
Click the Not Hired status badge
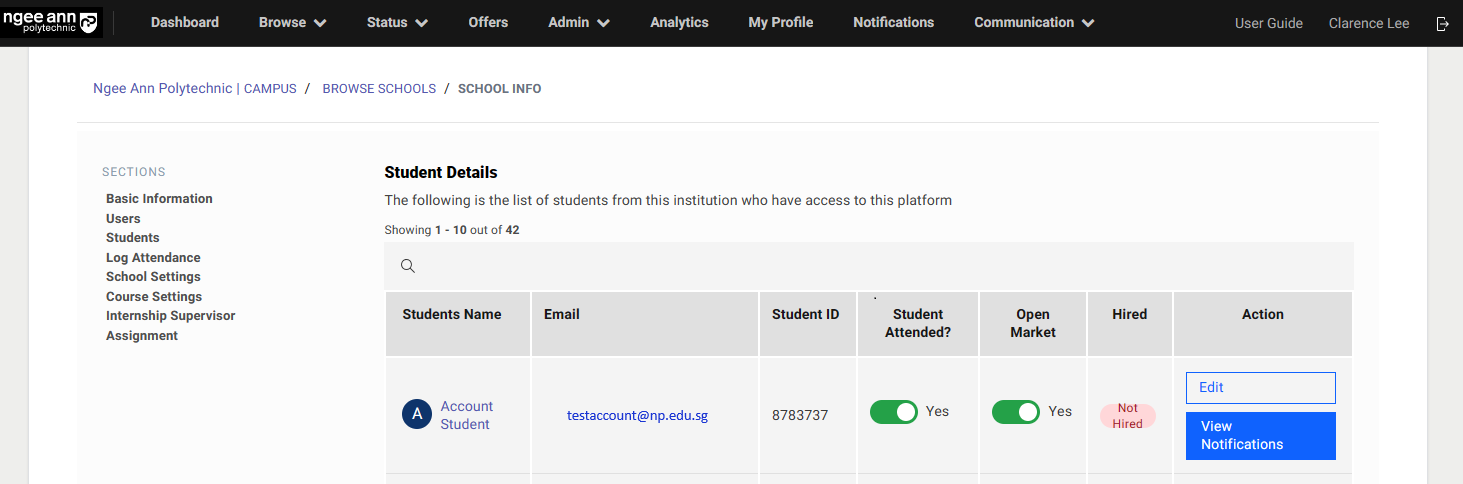pyautogui.click(x=1128, y=416)
